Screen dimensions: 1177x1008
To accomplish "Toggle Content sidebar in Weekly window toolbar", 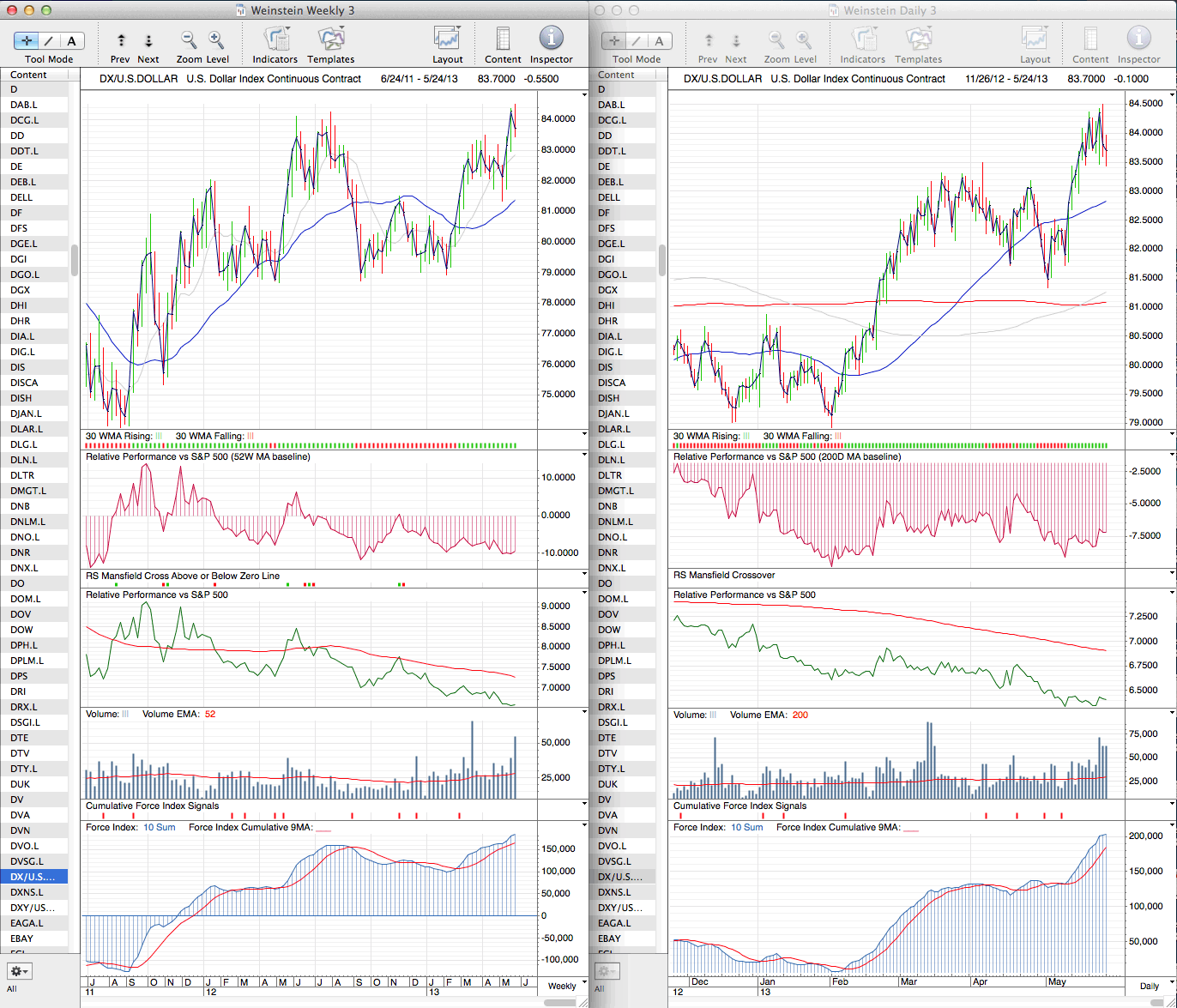I will click(503, 39).
